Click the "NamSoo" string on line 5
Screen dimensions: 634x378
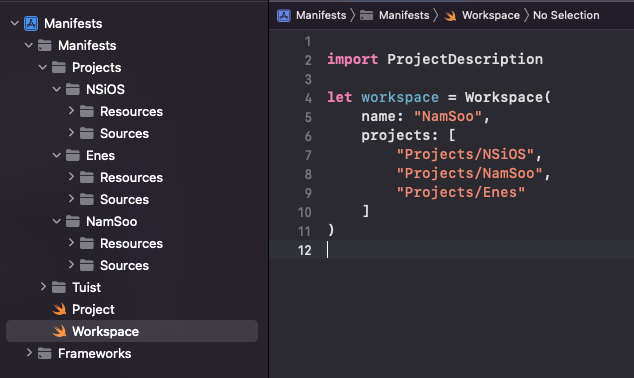[x=448, y=116]
